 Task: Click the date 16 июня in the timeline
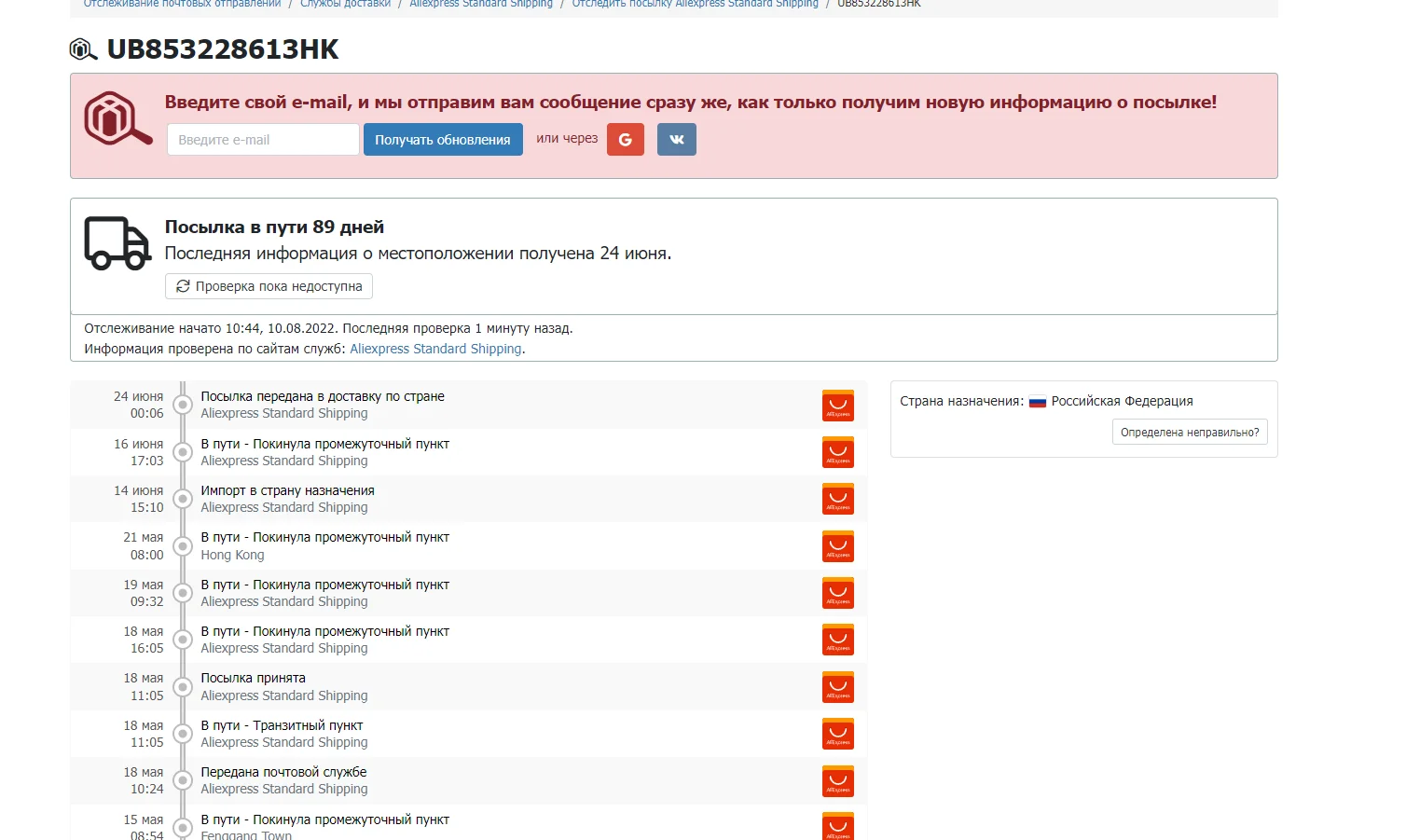coord(138,444)
